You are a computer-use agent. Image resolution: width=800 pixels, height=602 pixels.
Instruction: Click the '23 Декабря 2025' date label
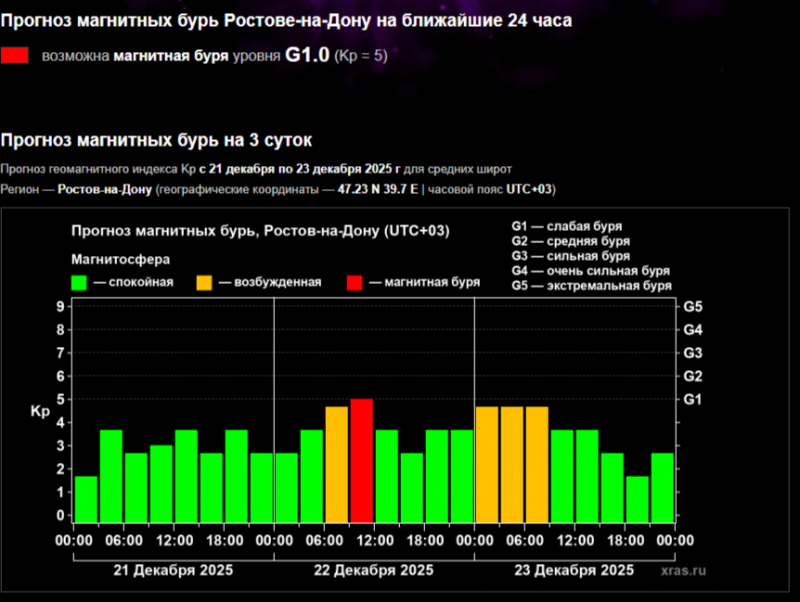click(573, 570)
